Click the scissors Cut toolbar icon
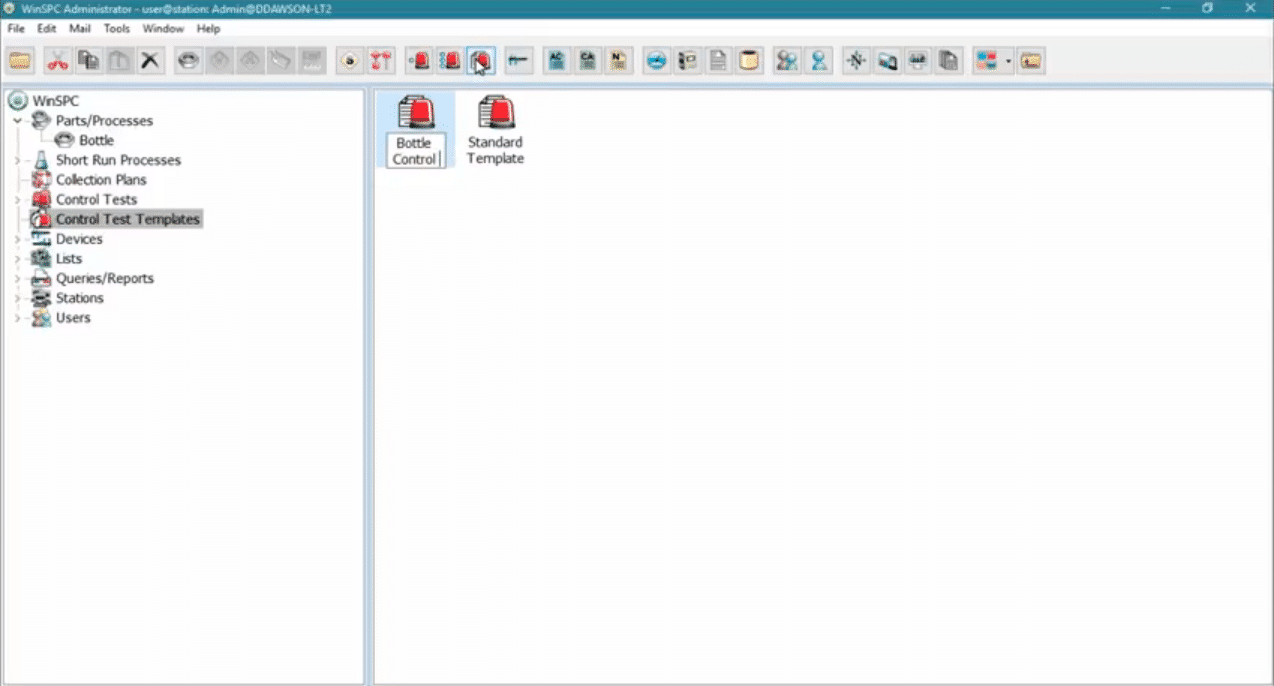 (58, 61)
